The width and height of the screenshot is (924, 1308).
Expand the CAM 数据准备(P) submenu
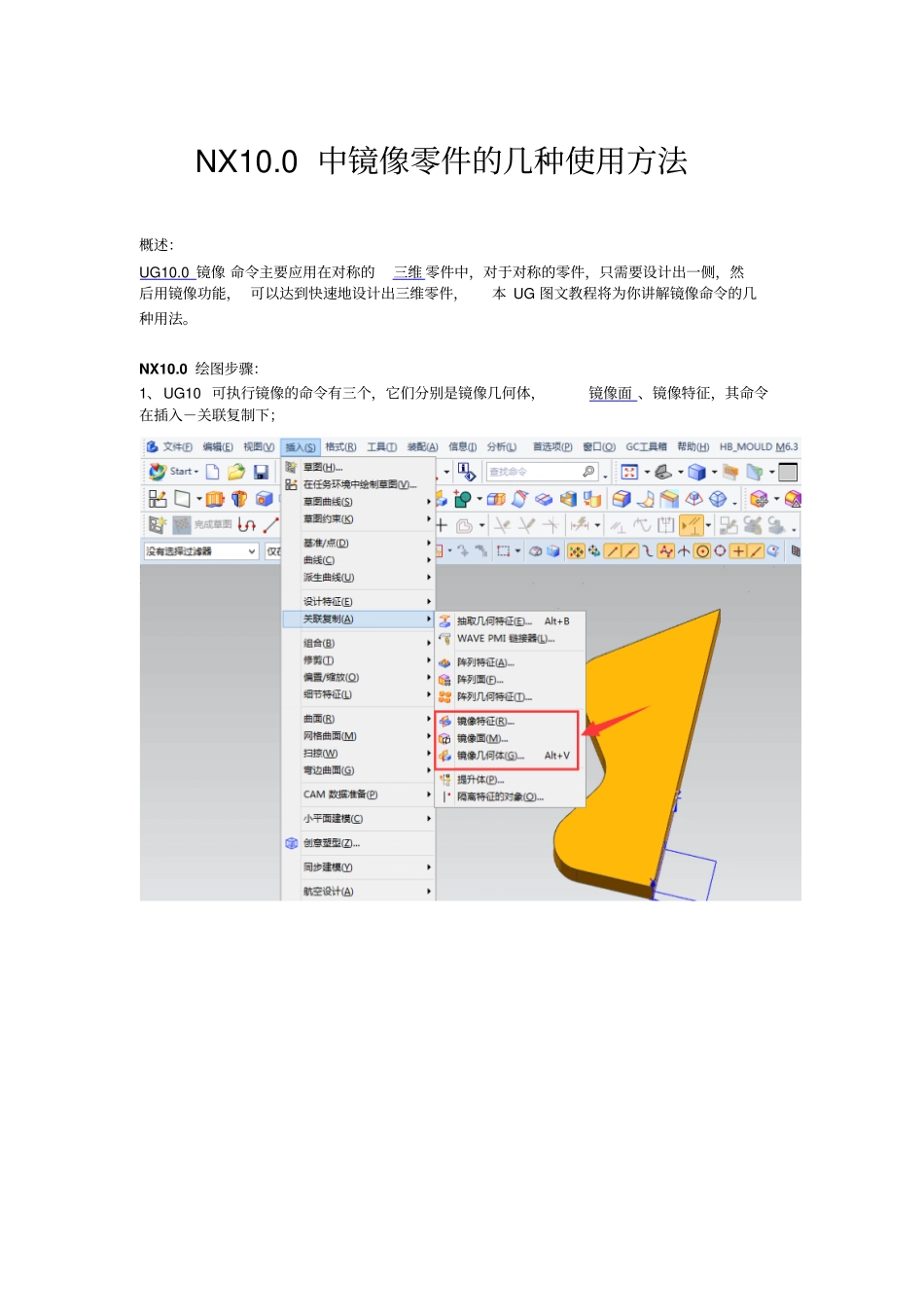click(x=359, y=795)
